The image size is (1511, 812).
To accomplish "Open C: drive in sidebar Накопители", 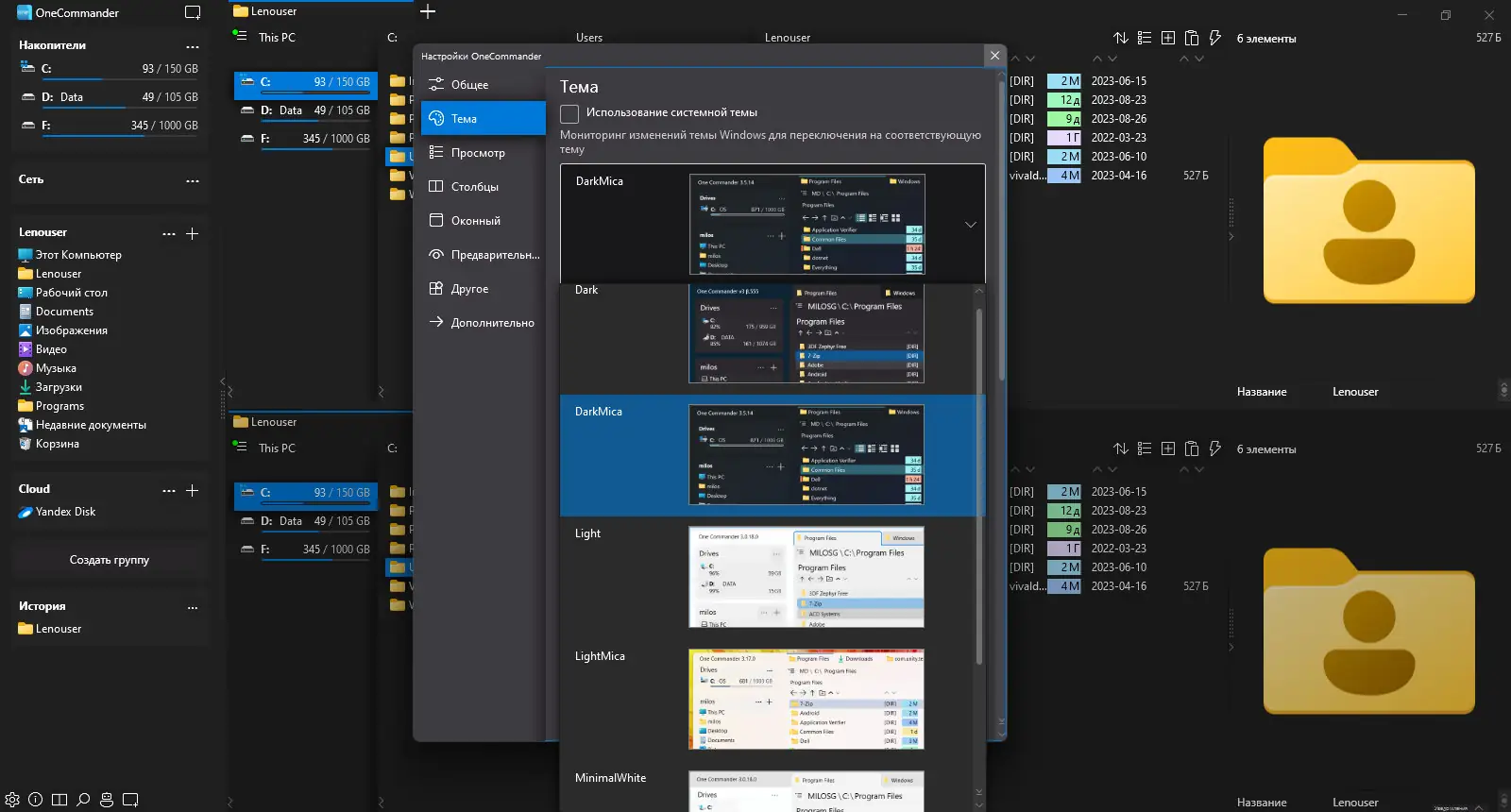I will pos(109,69).
